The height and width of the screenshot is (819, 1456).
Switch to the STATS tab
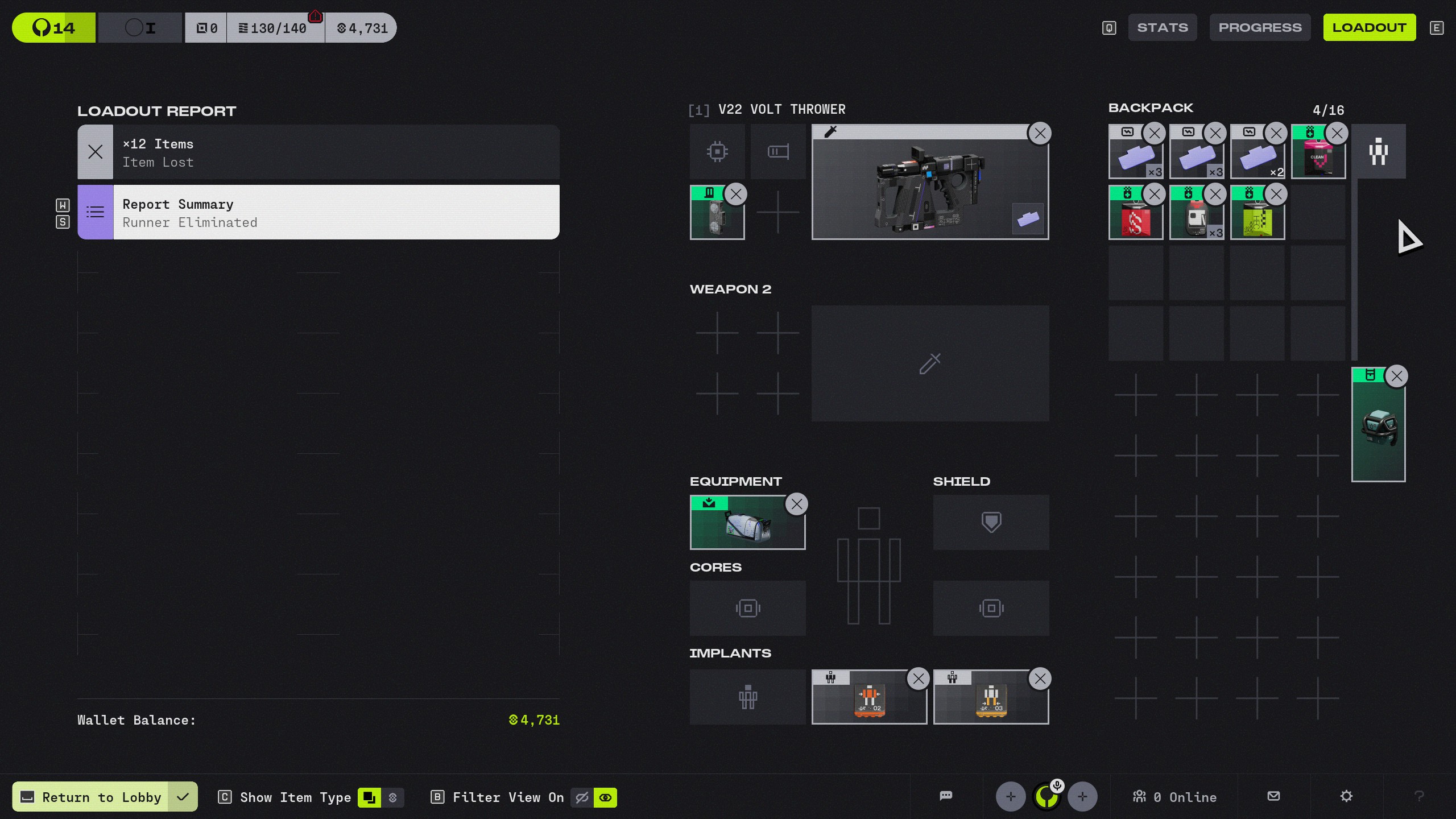tap(1162, 27)
